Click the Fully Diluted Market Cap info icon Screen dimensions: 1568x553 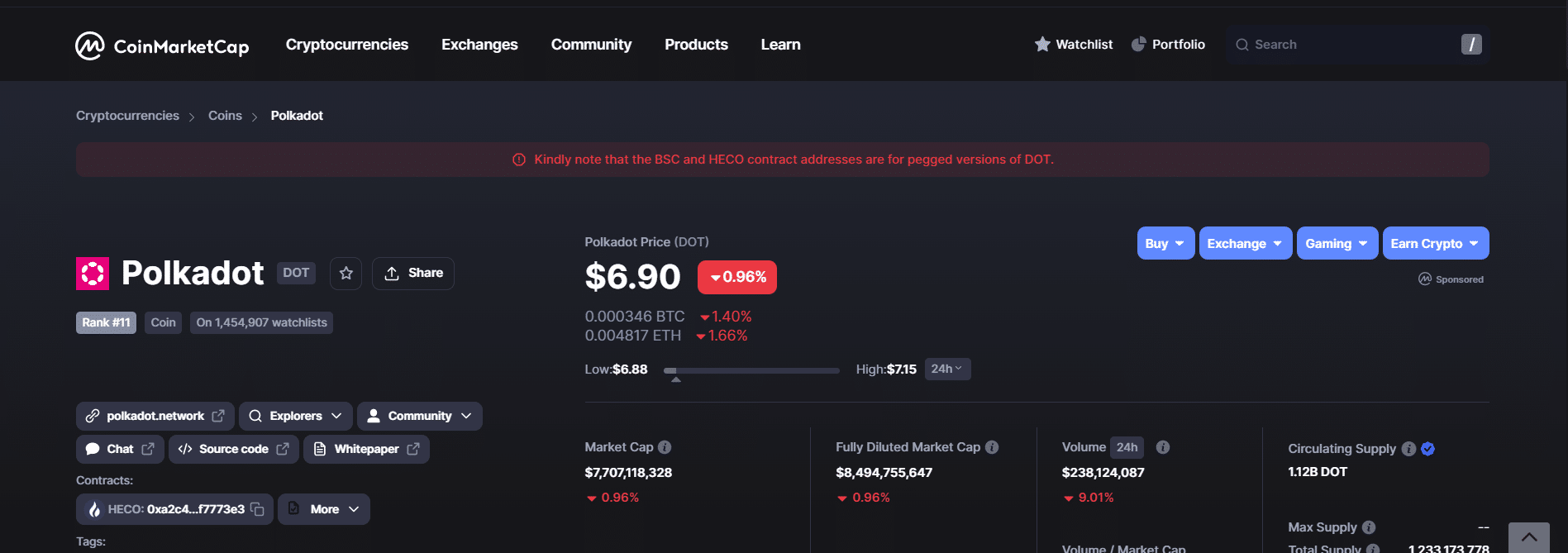tap(992, 447)
